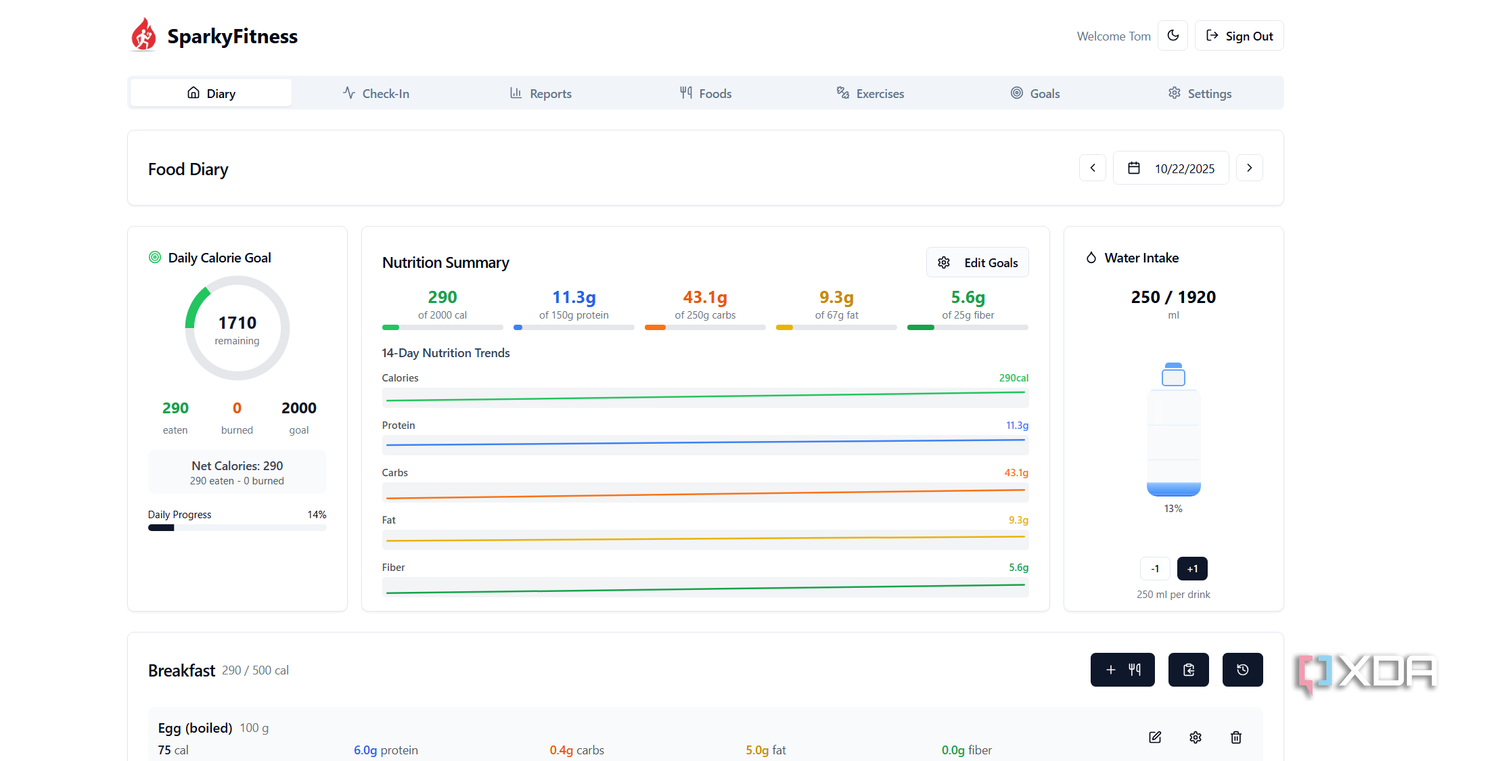Go to previous day with left chevron
The image size is (1500, 761).
click(x=1092, y=168)
